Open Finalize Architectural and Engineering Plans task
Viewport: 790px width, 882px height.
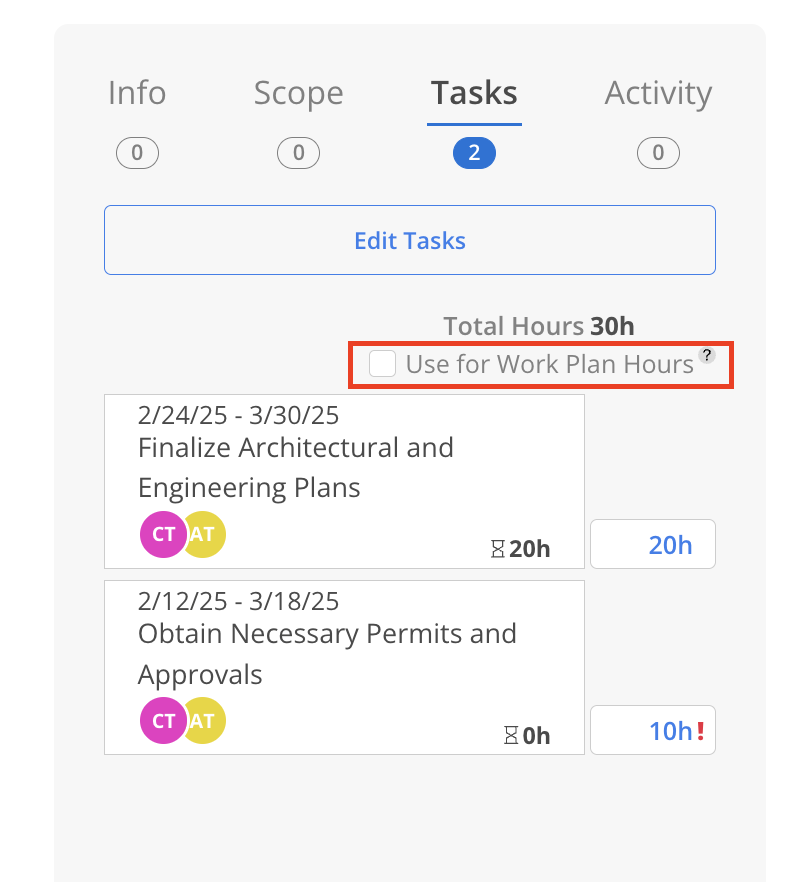[x=344, y=482]
